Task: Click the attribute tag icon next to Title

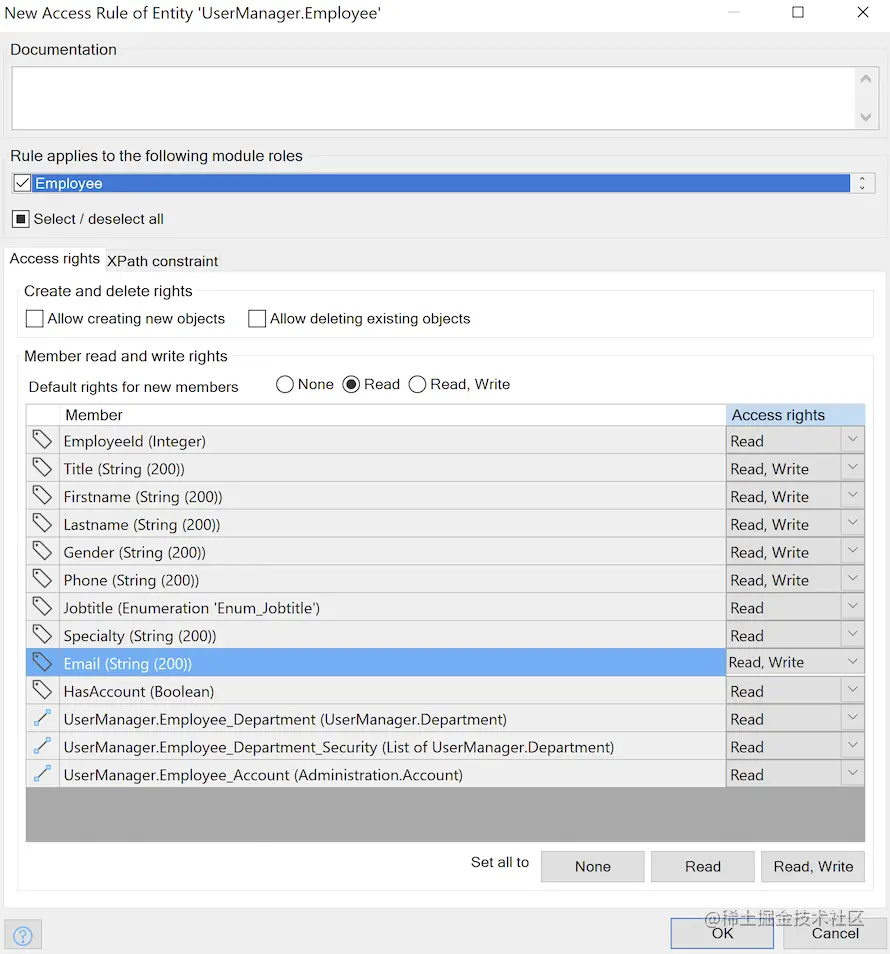Action: (42, 468)
